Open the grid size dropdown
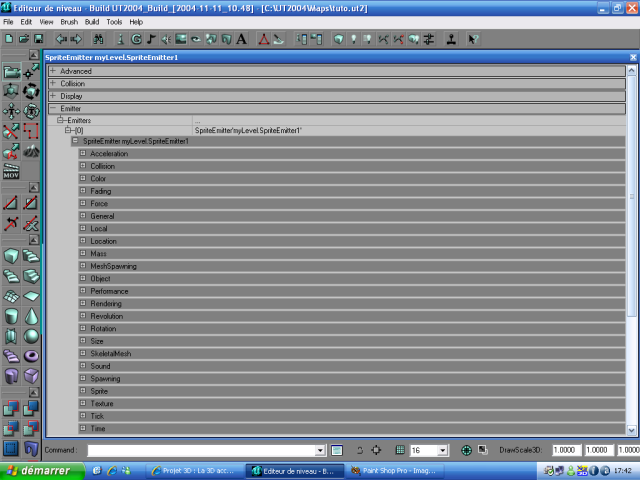This screenshot has height=480, width=640. [441, 451]
